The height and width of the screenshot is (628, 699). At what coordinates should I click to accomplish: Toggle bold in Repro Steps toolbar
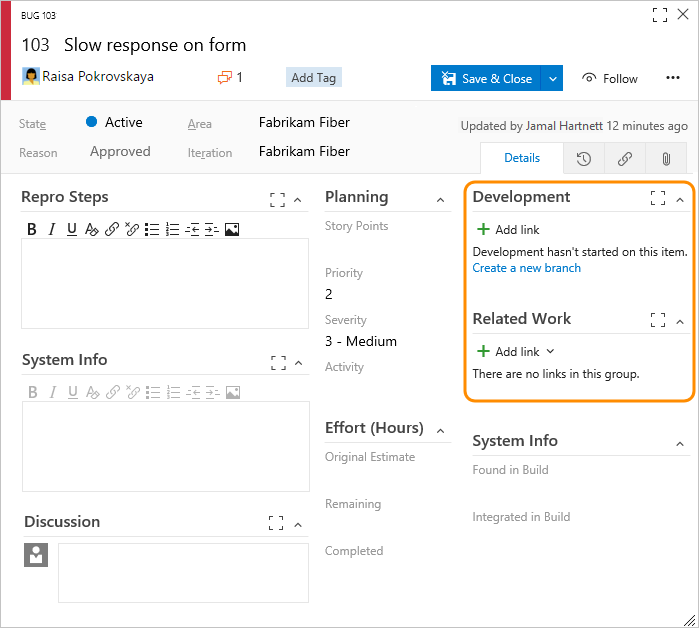tap(32, 229)
